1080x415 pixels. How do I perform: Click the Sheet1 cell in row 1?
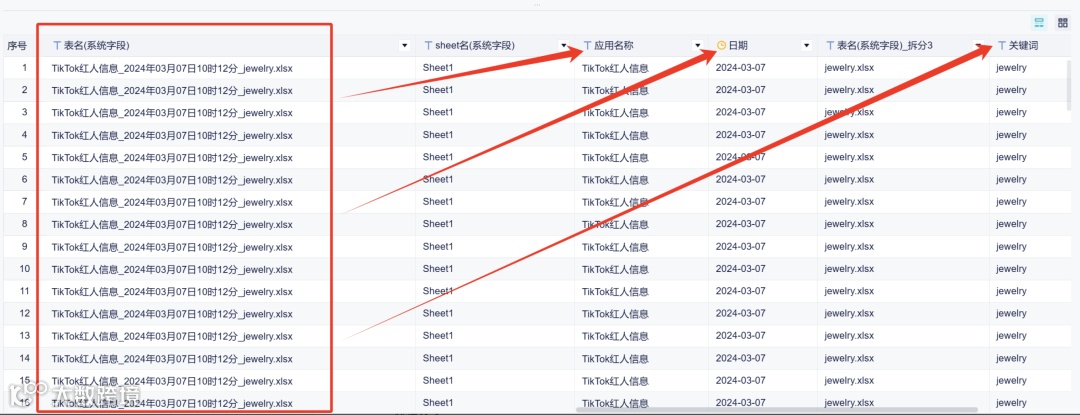437,67
